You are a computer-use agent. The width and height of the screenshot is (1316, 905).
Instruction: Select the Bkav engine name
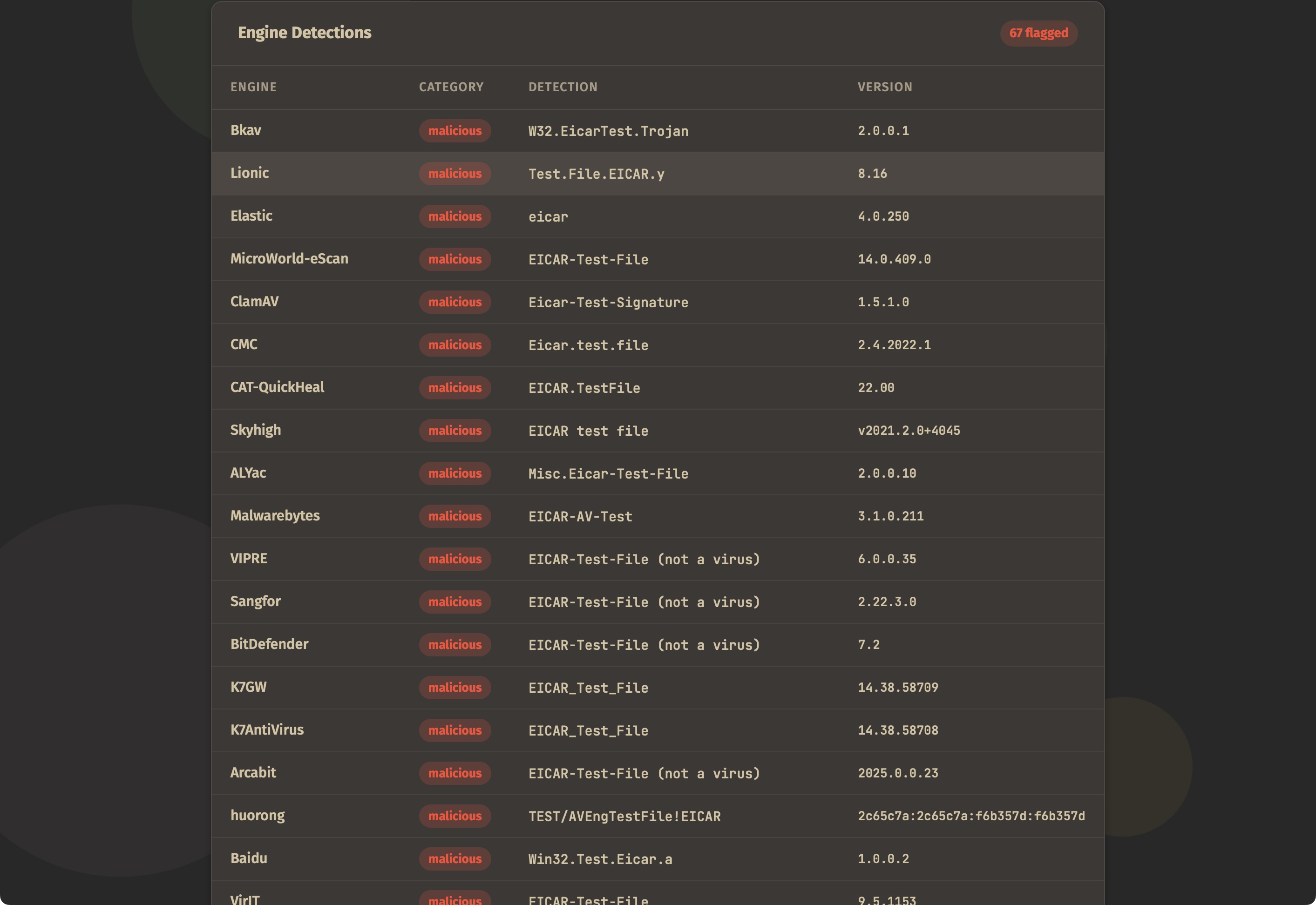tap(245, 130)
